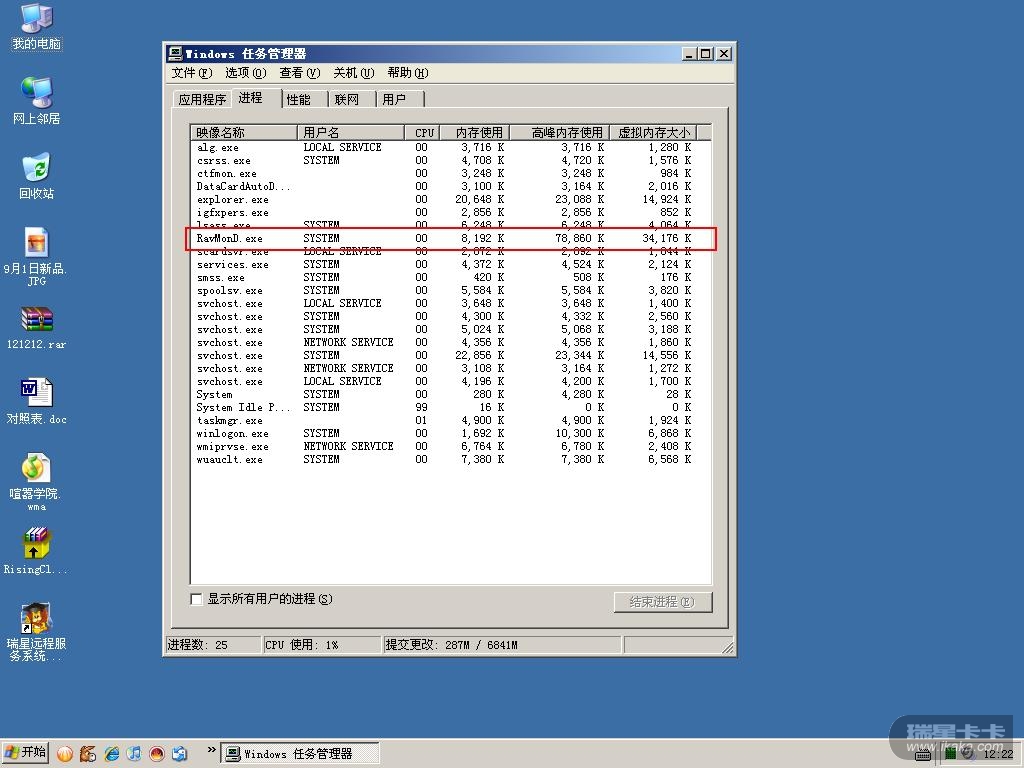
Task: Switch to the 性能 tab
Action: click(x=299, y=99)
